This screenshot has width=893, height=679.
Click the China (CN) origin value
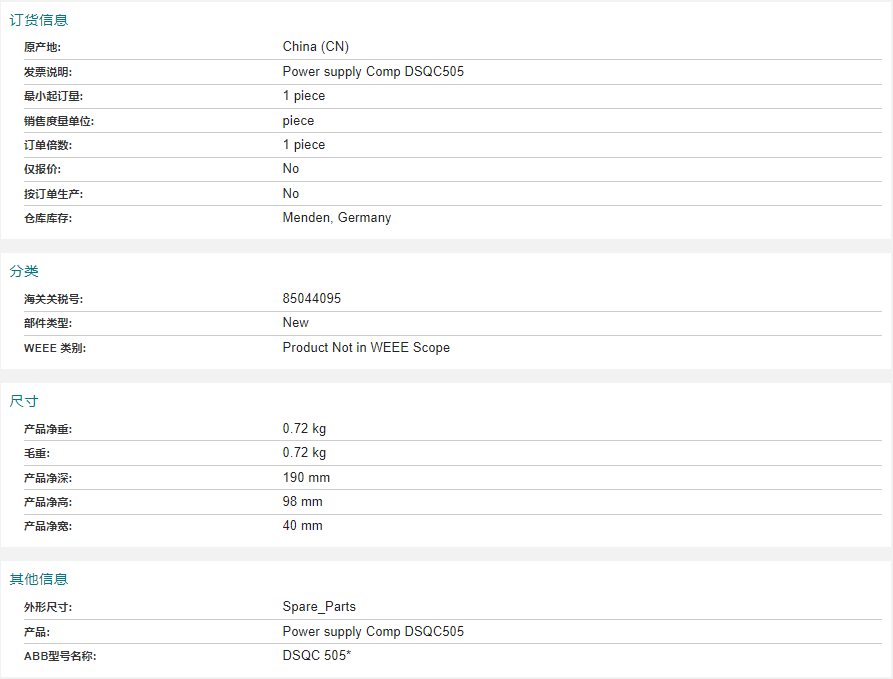tap(316, 47)
